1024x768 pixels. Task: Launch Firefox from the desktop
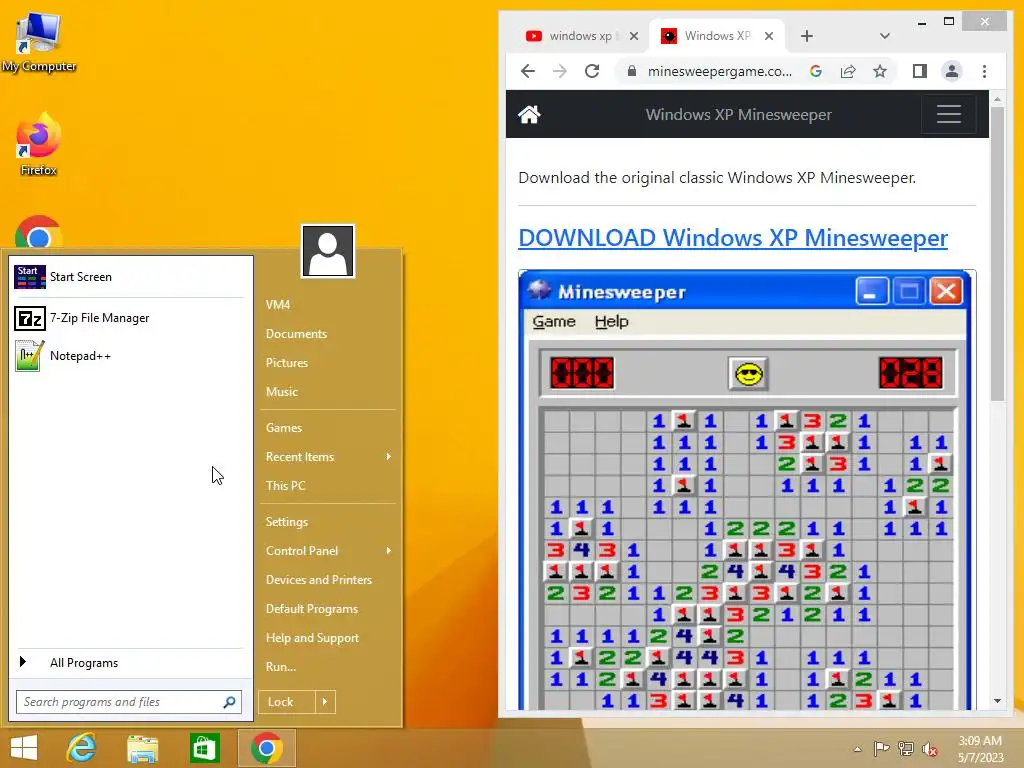click(x=39, y=145)
